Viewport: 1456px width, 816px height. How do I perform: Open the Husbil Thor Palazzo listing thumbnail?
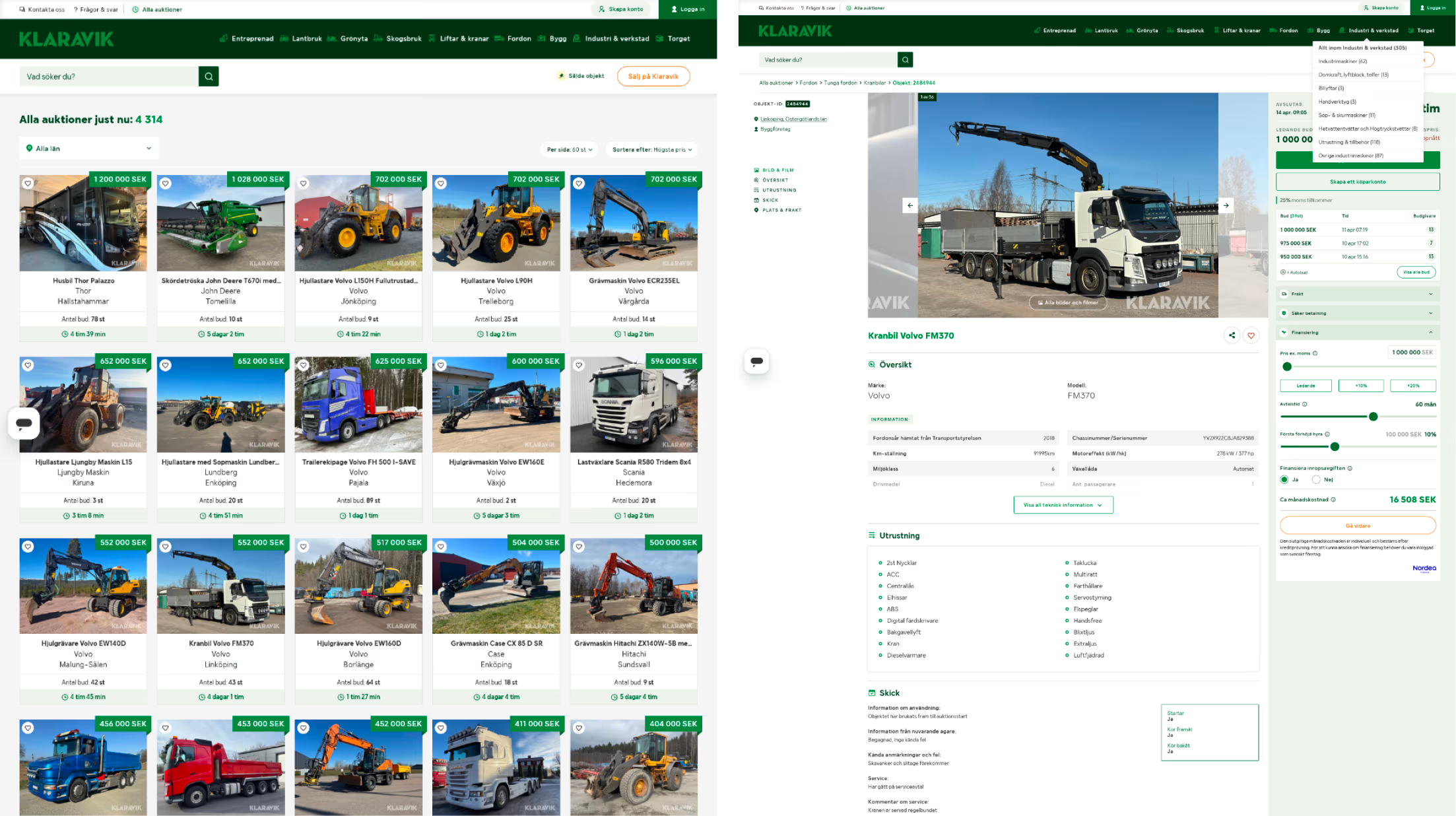pyautogui.click(x=83, y=223)
